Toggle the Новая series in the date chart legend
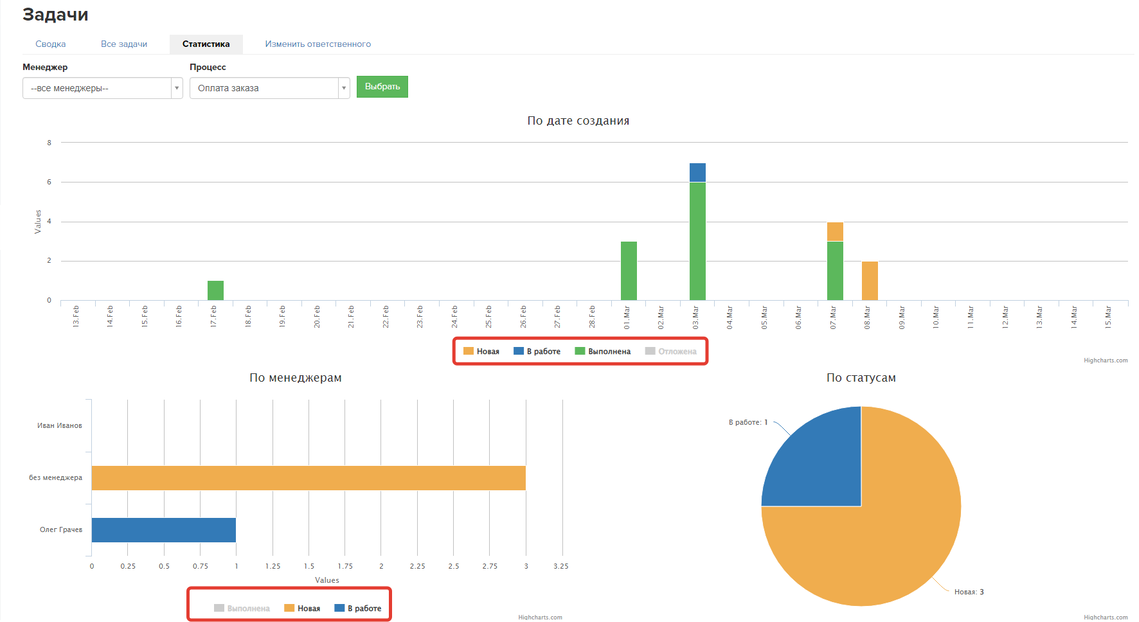 [x=481, y=351]
